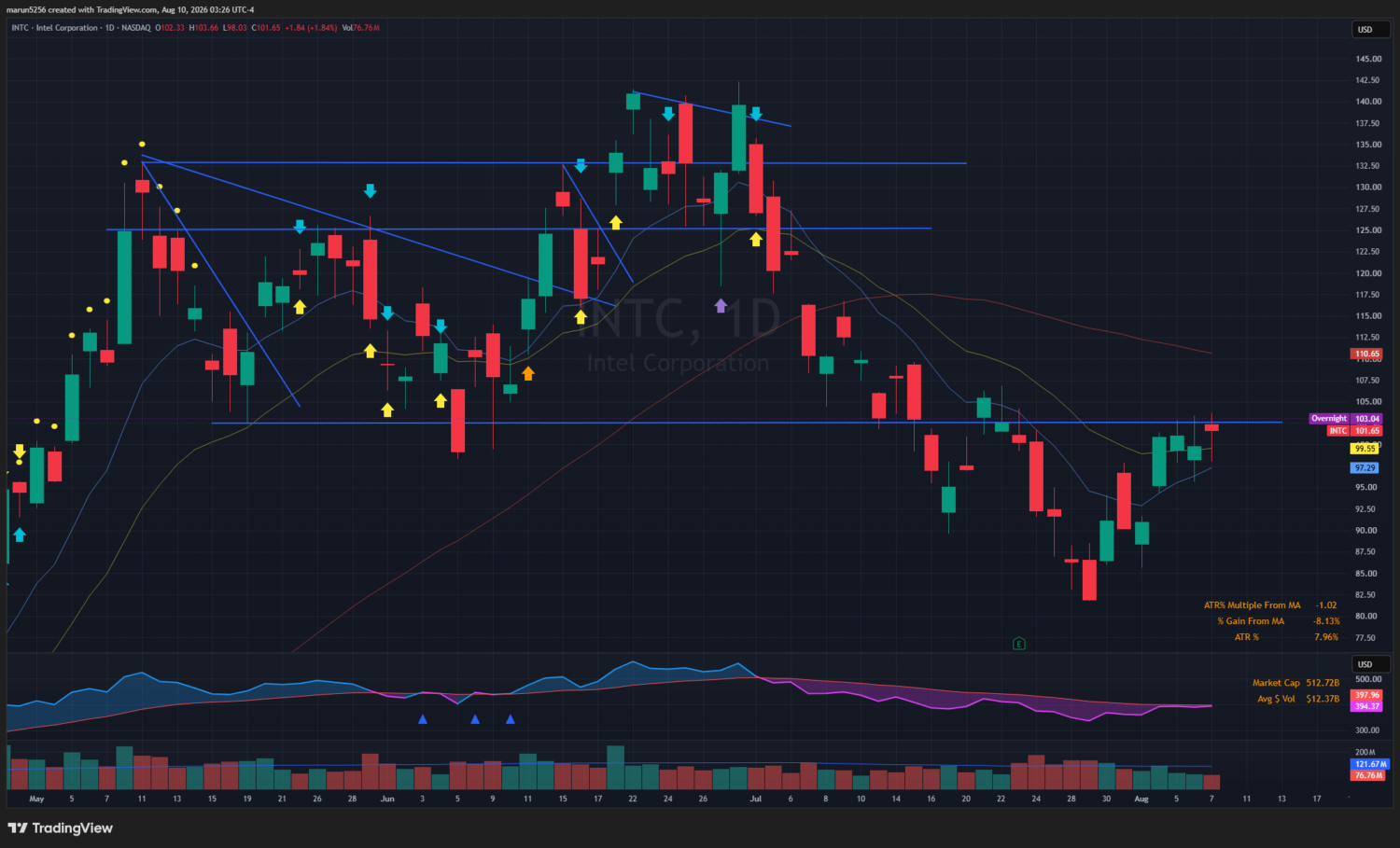Click the Vol value in the chart legend
This screenshot has width=1400, height=848.
[x=361, y=28]
